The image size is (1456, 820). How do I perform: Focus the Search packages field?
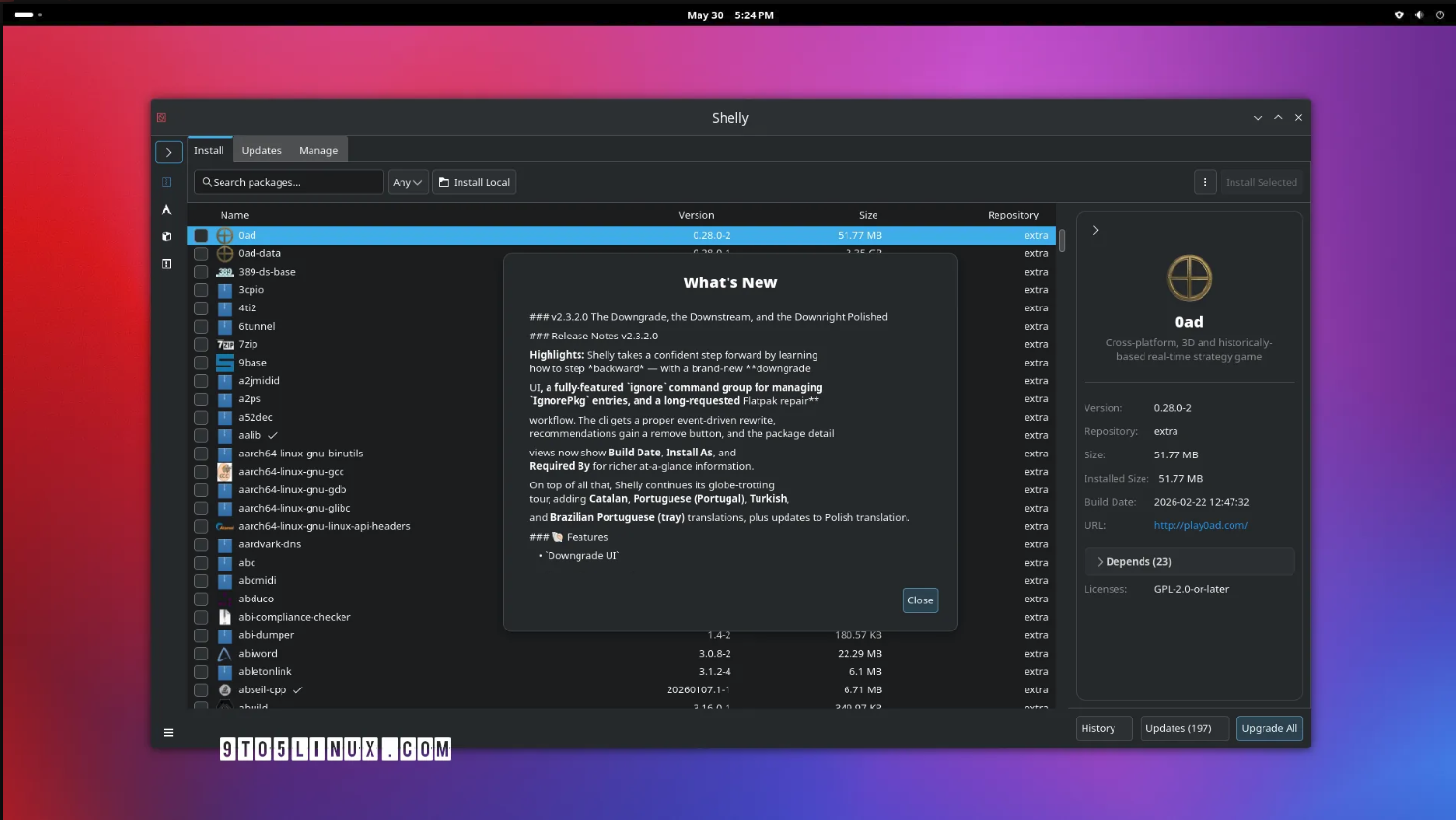tap(288, 182)
